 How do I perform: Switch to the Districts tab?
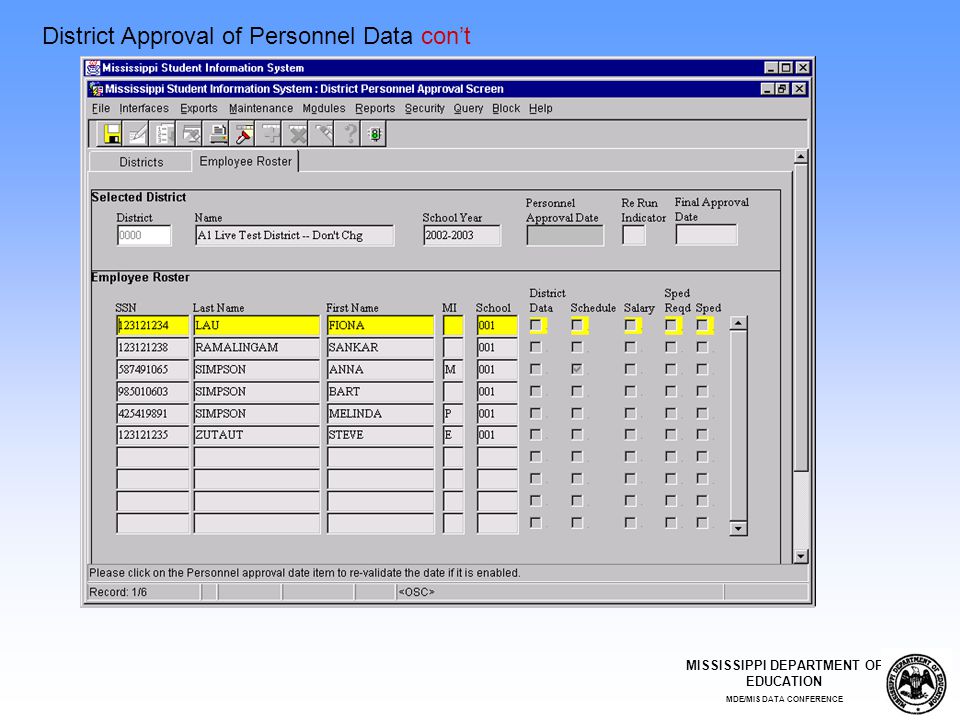141,162
